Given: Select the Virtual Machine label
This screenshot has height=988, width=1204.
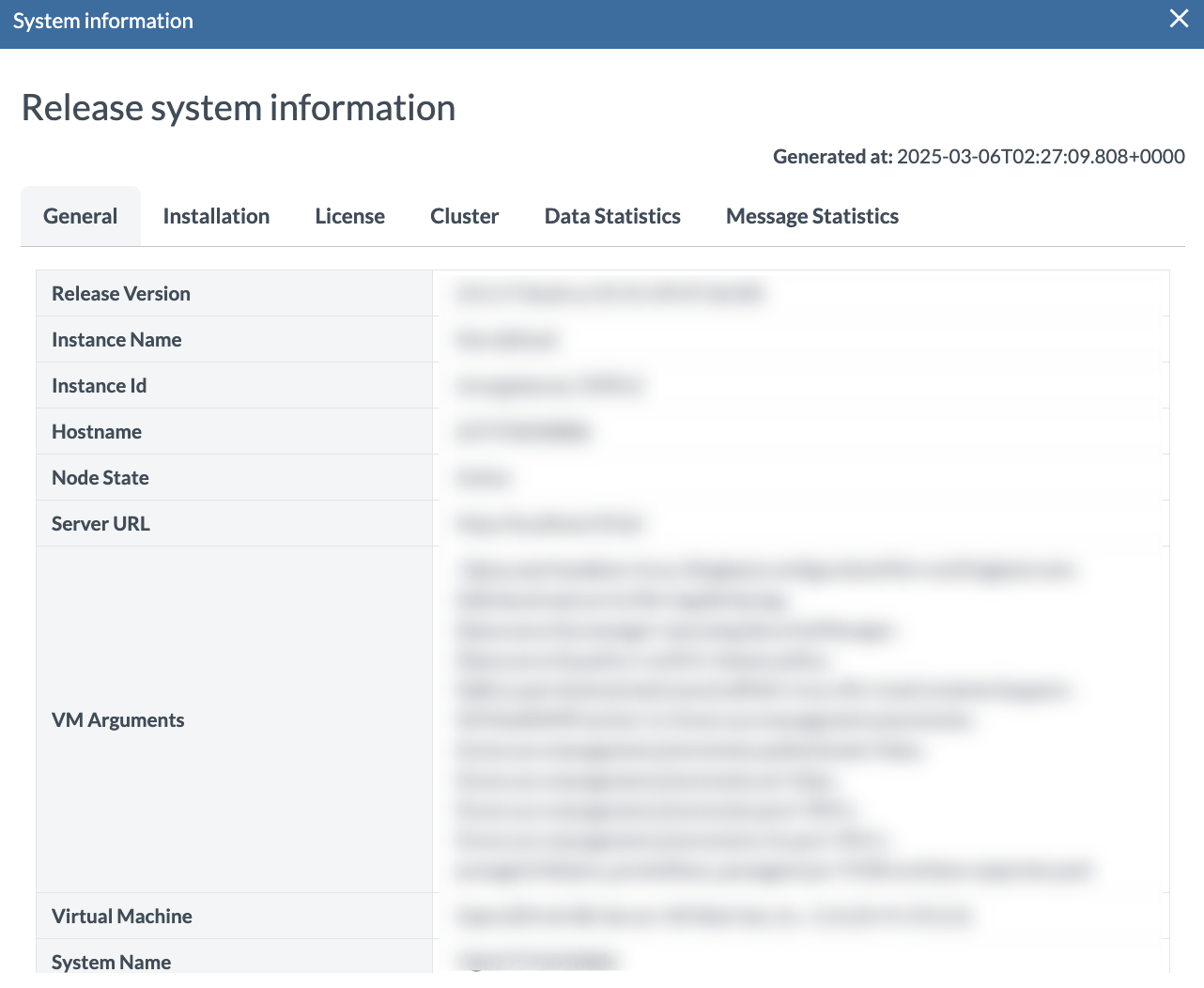Looking at the screenshot, I should tap(122, 917).
